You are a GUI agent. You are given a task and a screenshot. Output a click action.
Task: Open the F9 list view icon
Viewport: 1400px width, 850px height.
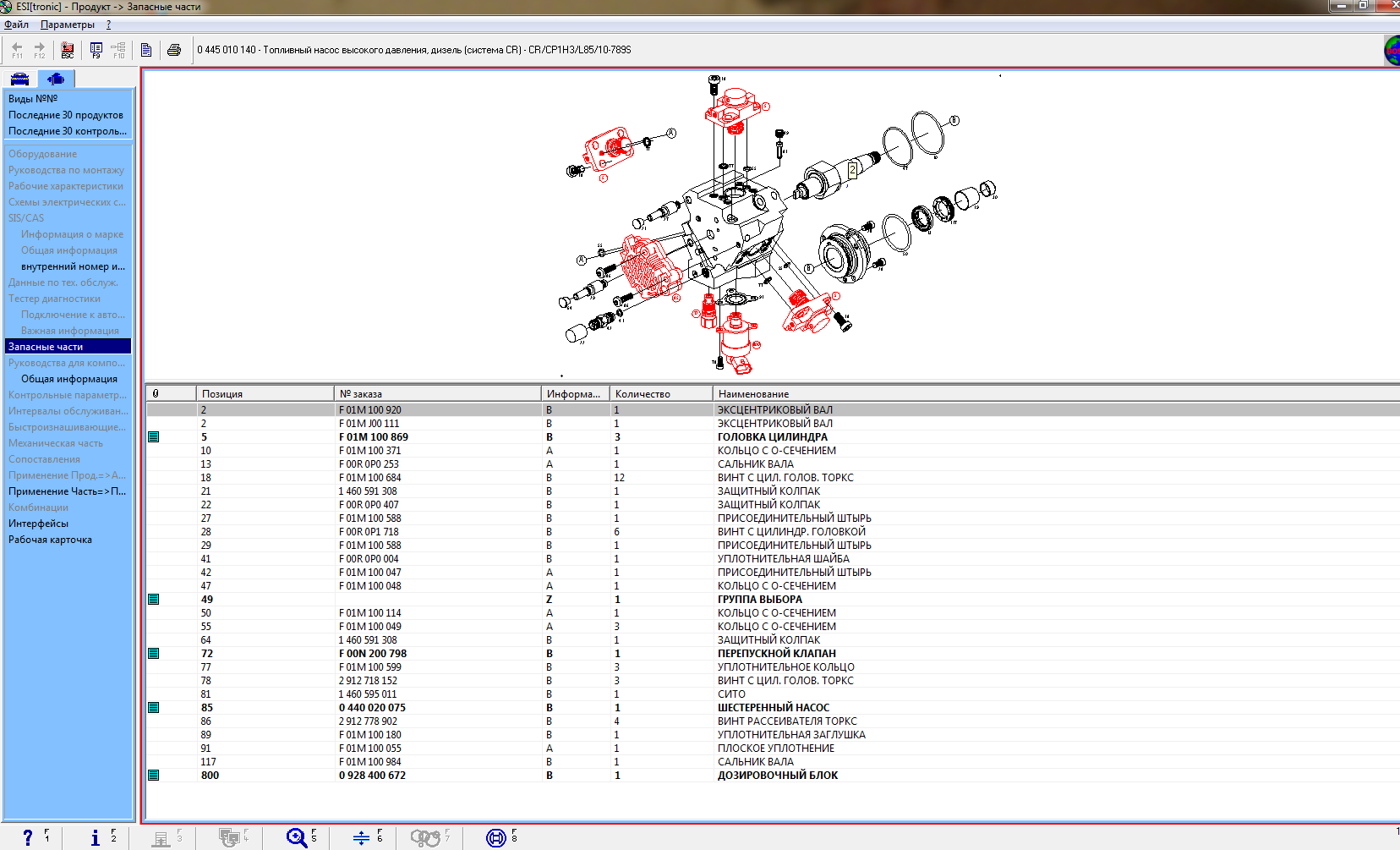tap(96, 50)
